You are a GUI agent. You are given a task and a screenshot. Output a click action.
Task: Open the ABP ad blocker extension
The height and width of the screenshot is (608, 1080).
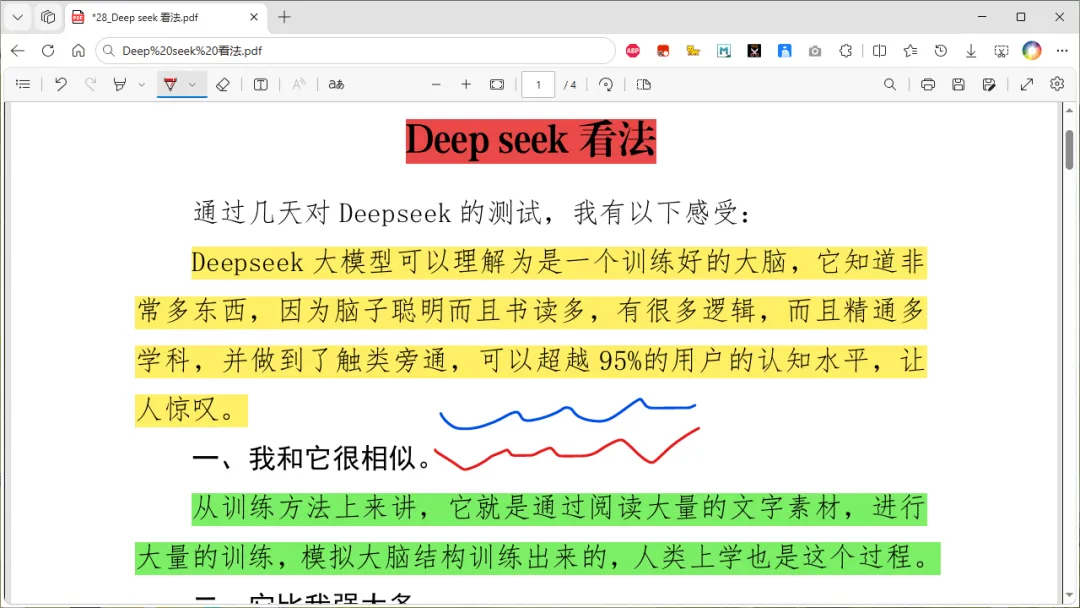pos(633,50)
